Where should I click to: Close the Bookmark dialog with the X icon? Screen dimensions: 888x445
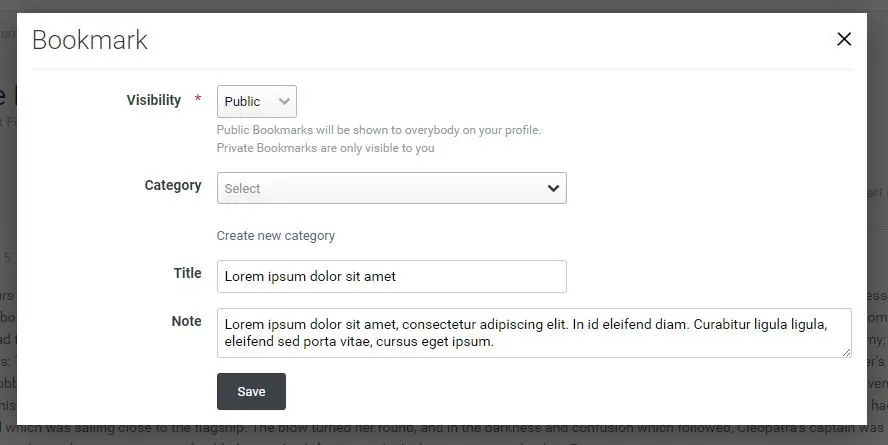(x=844, y=39)
